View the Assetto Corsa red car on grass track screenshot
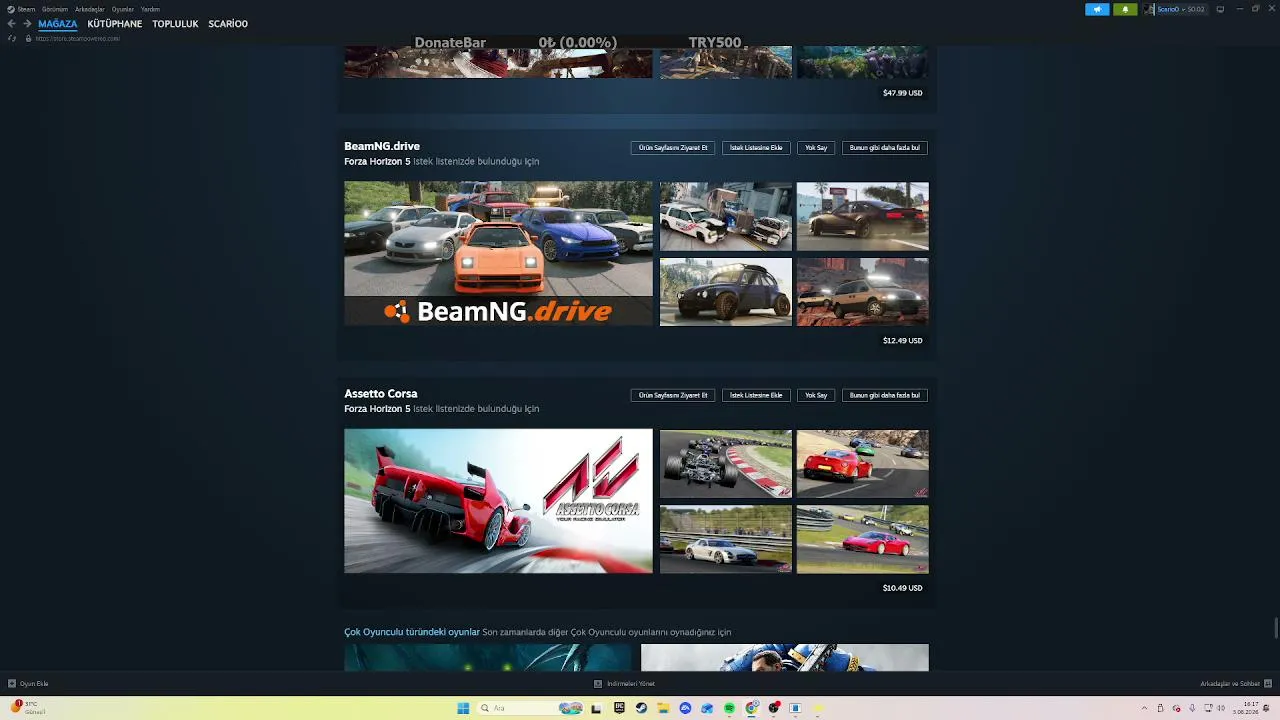Image resolution: width=1280 pixels, height=720 pixels. click(863, 539)
